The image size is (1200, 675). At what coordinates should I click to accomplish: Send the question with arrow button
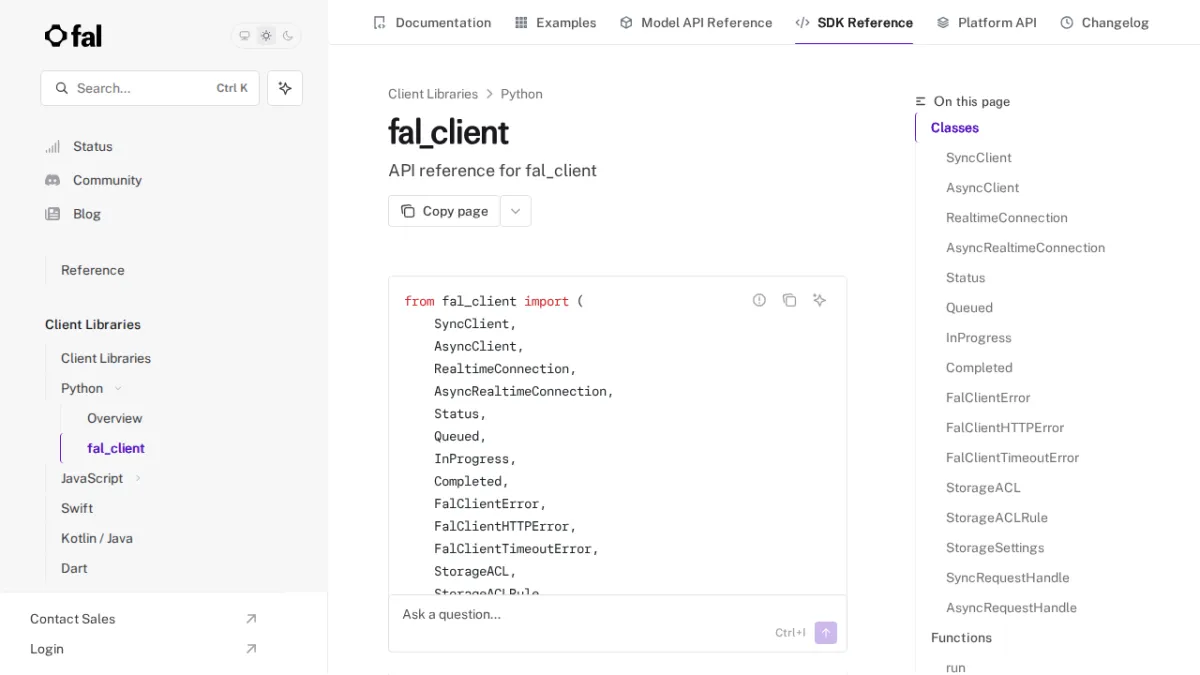pyautogui.click(x=826, y=632)
